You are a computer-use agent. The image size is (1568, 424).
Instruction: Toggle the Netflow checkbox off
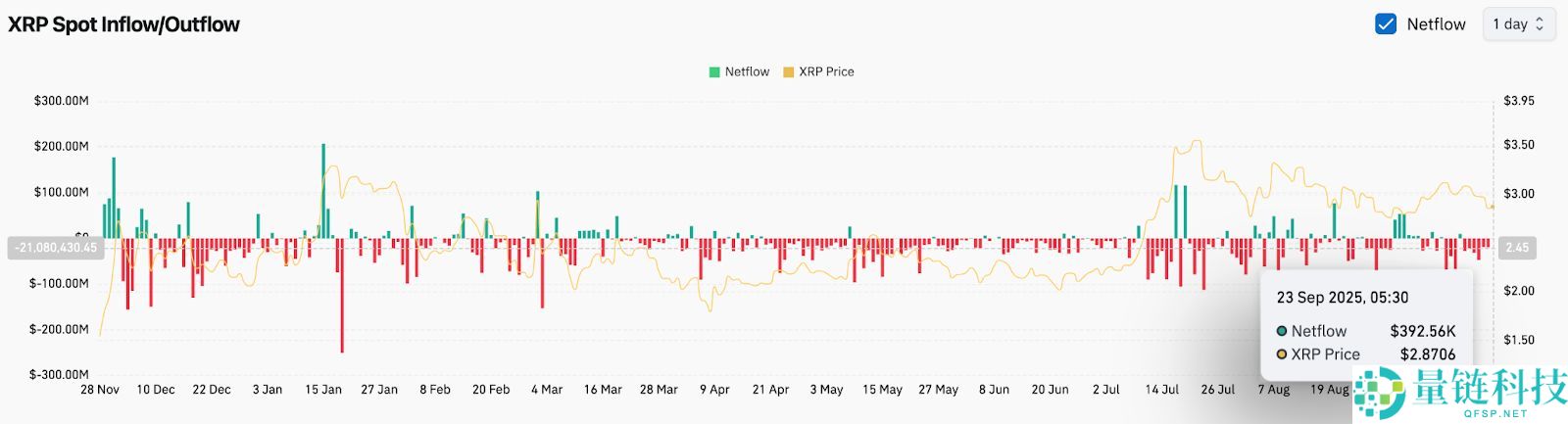click(x=1386, y=24)
